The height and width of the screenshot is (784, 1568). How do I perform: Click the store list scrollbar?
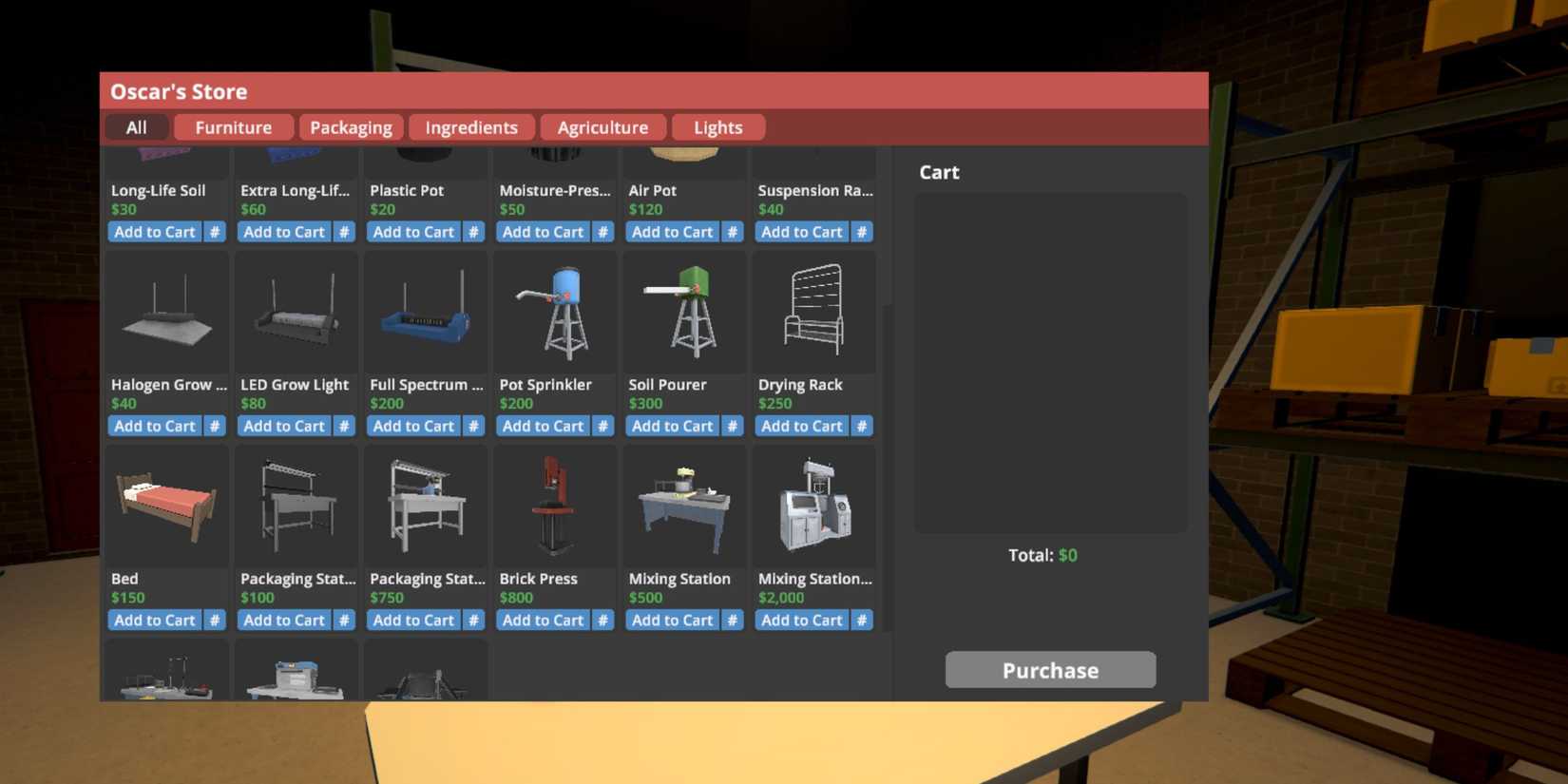click(x=887, y=468)
